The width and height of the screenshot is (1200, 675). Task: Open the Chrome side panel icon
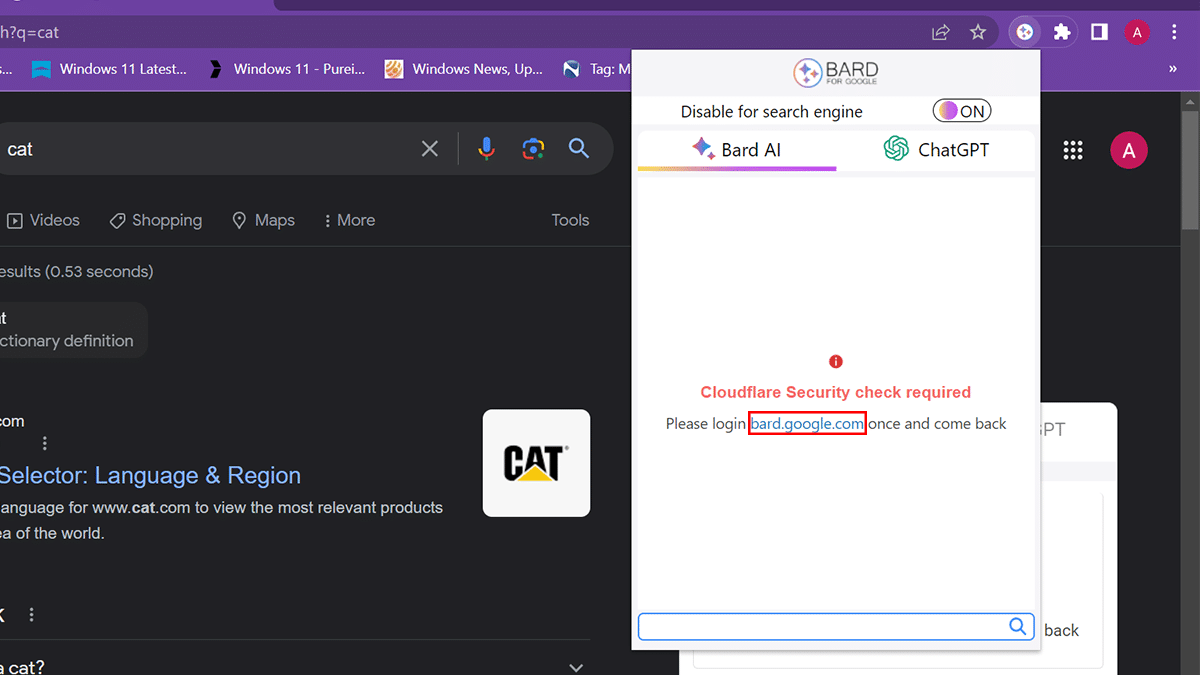tap(1099, 32)
